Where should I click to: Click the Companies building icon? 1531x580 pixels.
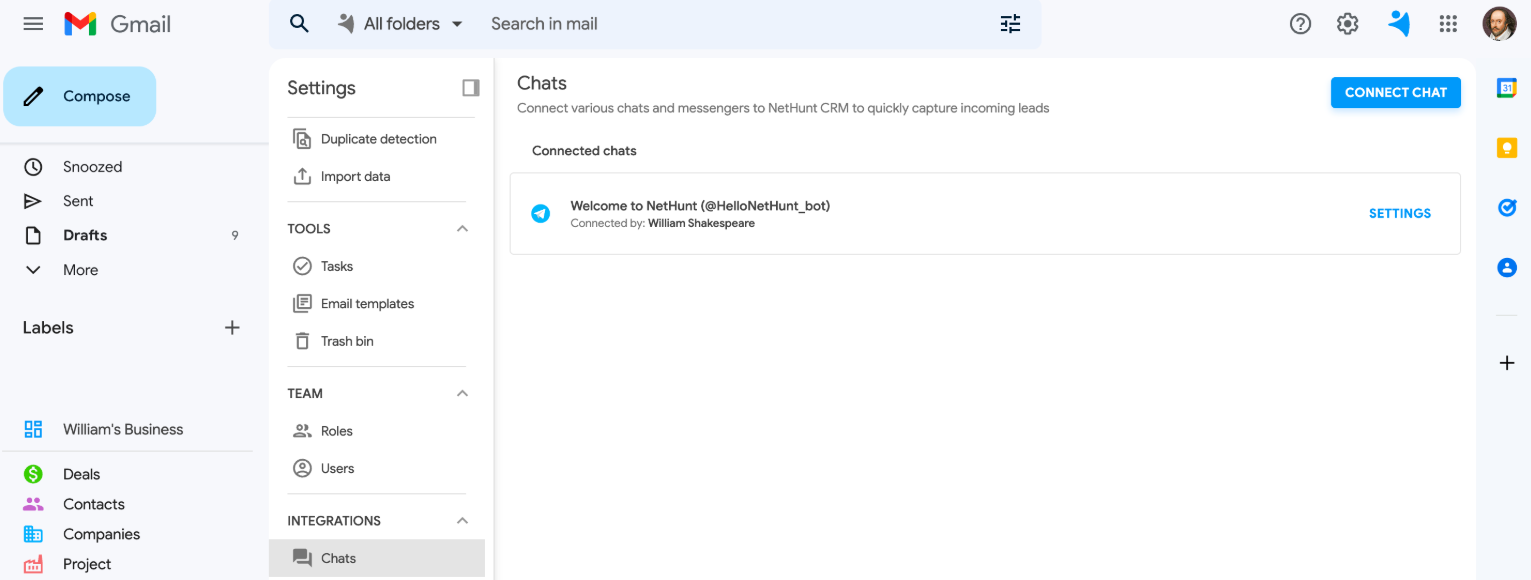coord(33,534)
